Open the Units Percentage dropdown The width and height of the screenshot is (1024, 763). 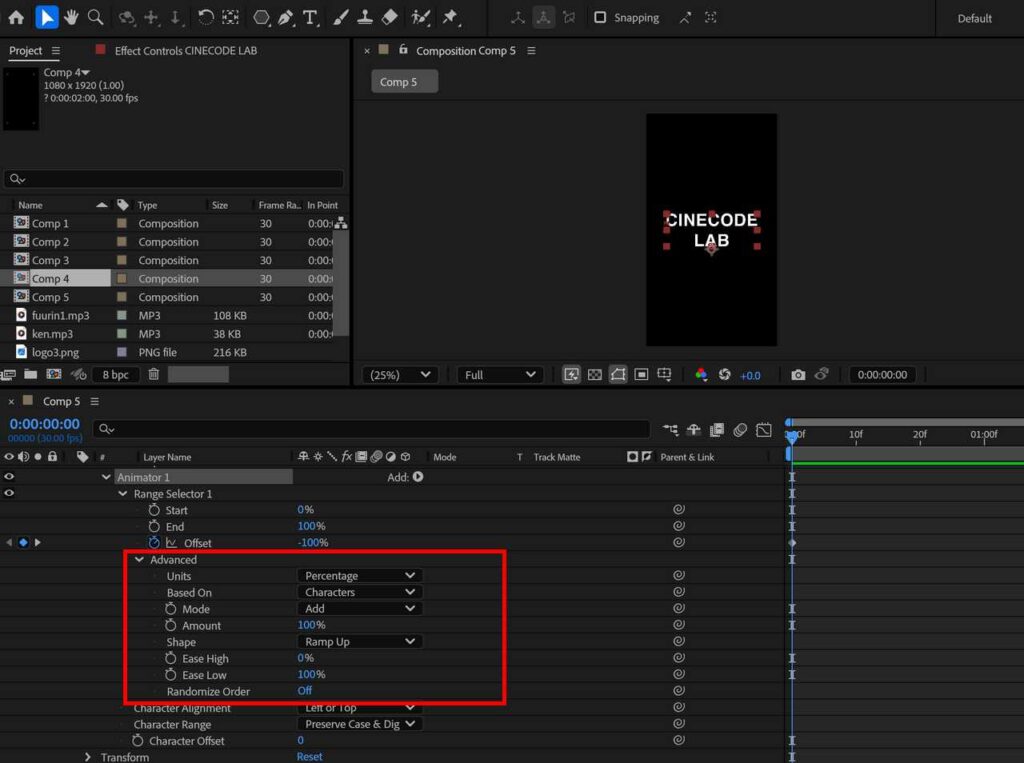click(360, 576)
